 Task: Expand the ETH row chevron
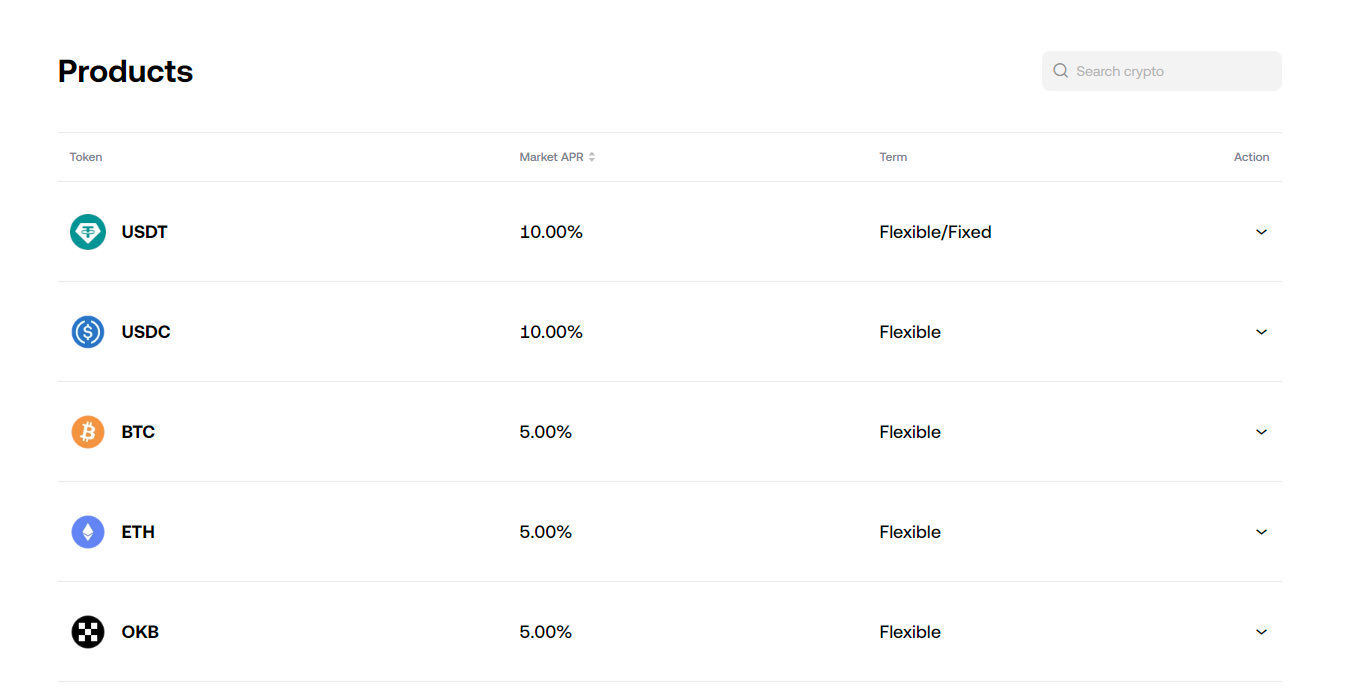click(1261, 532)
